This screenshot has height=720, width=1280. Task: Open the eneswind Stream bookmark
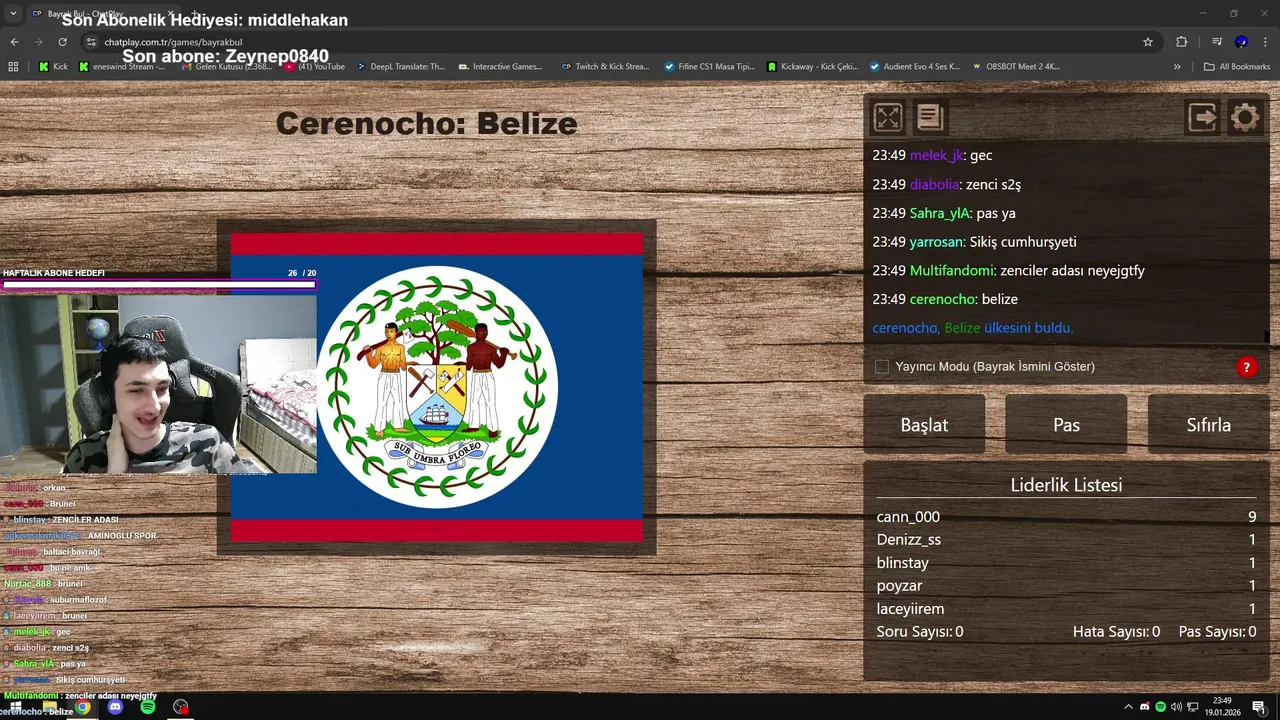[x=120, y=67]
